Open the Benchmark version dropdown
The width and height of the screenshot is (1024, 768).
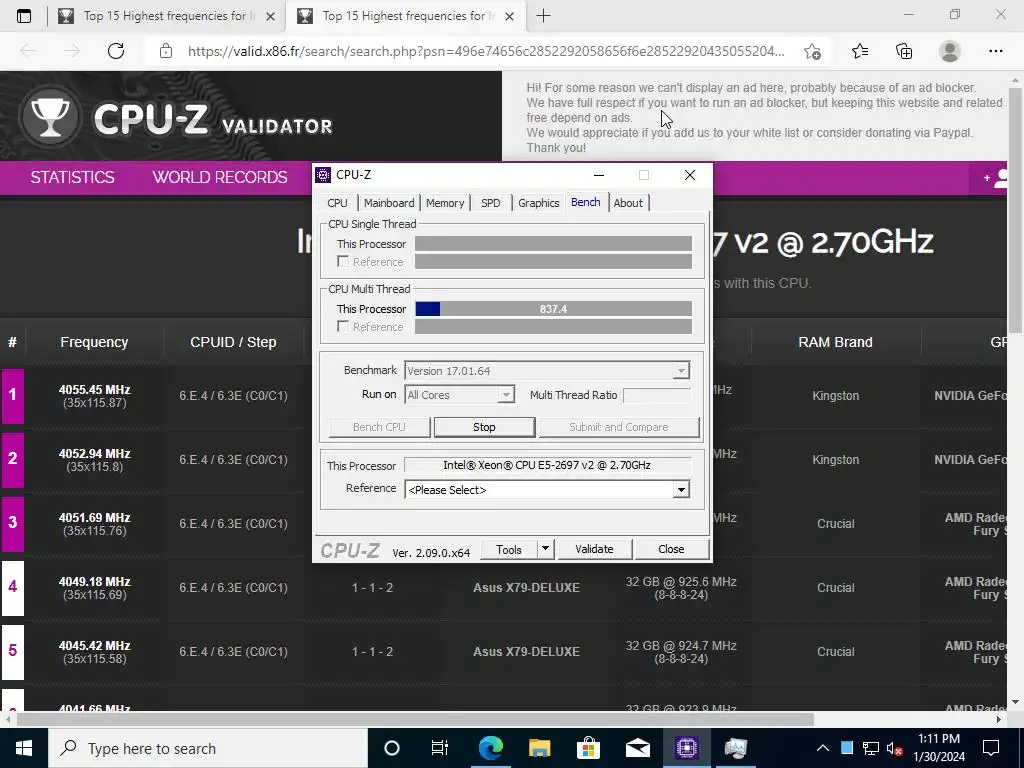pos(680,371)
